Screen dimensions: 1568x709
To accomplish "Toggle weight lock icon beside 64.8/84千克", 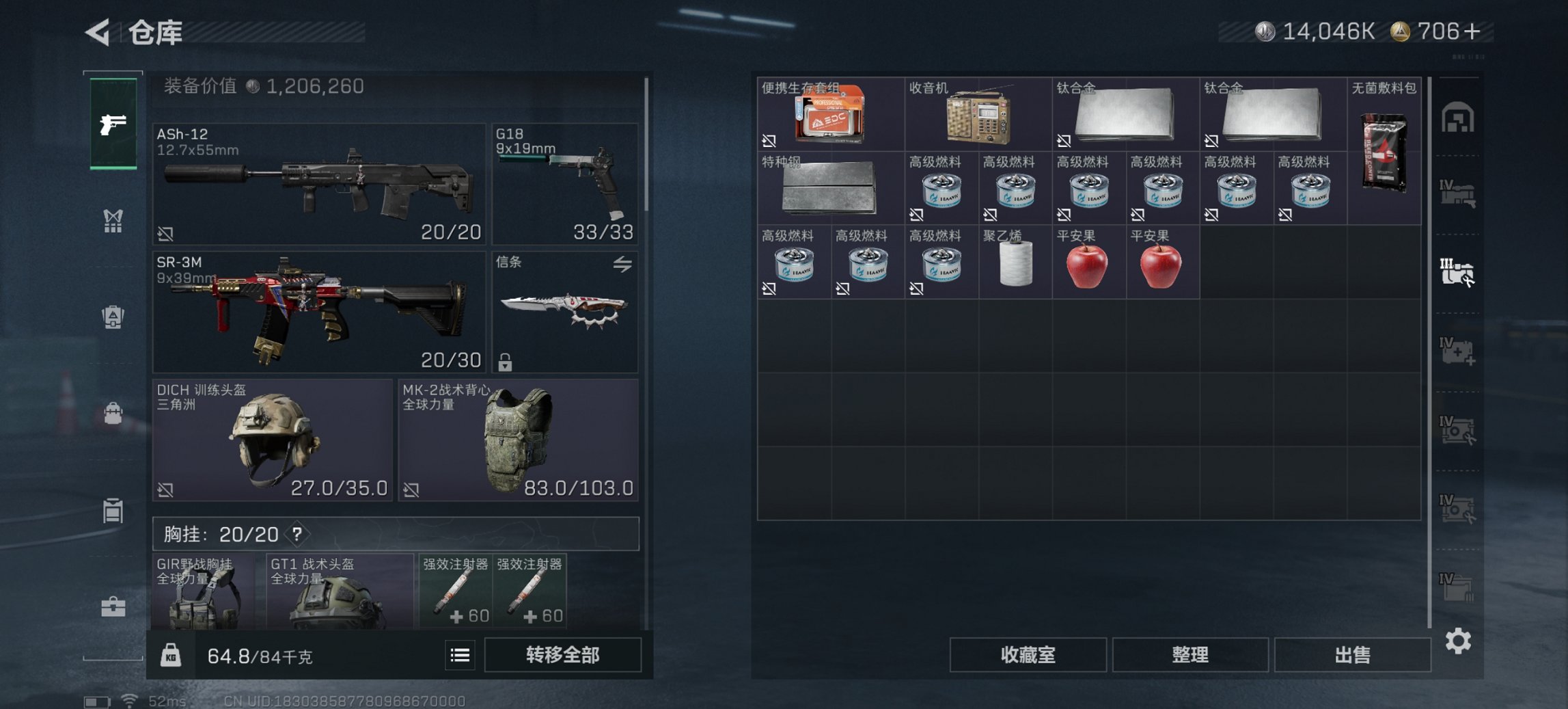I will [171, 656].
